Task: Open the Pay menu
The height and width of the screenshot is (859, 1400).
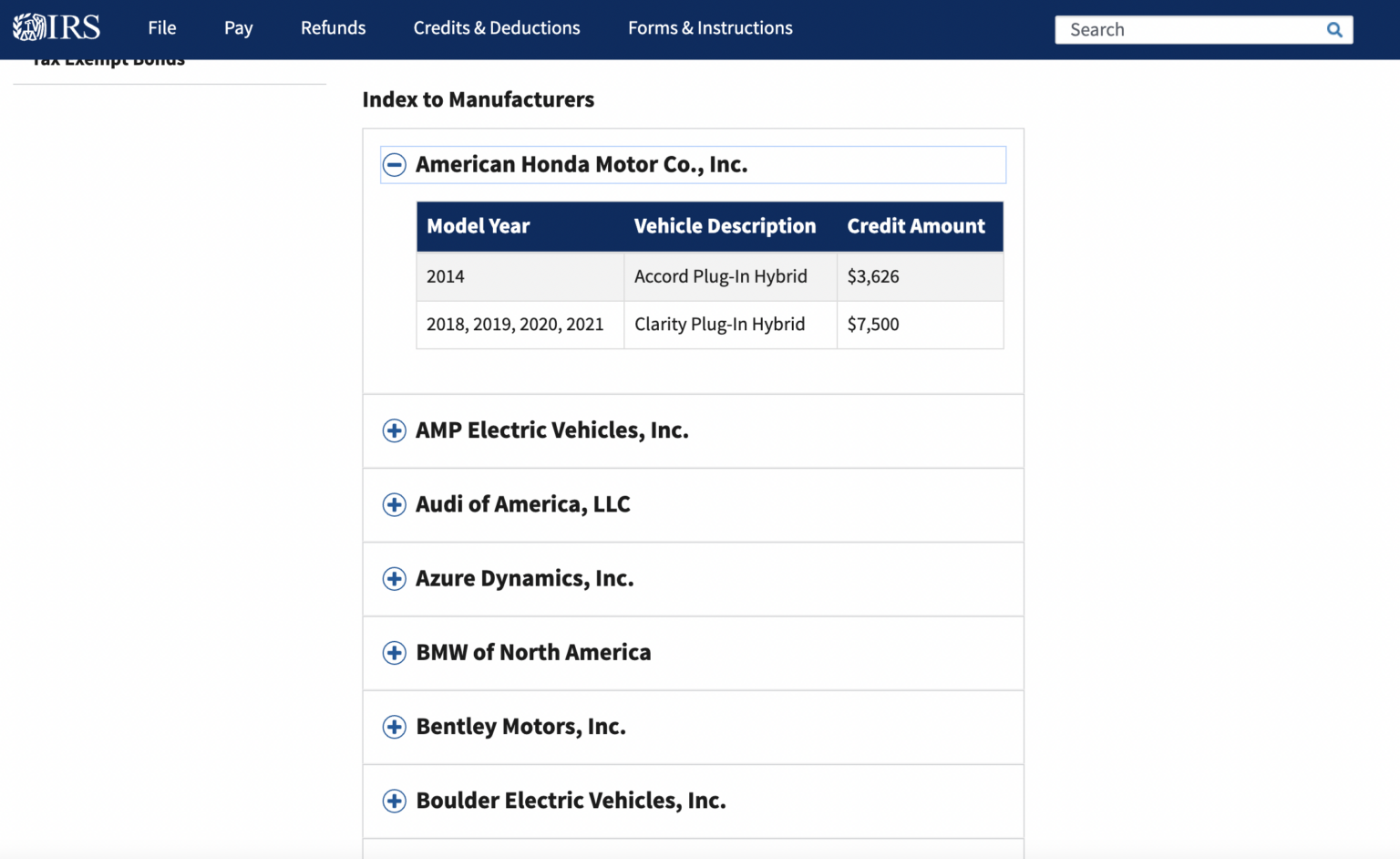Action: pos(239,28)
